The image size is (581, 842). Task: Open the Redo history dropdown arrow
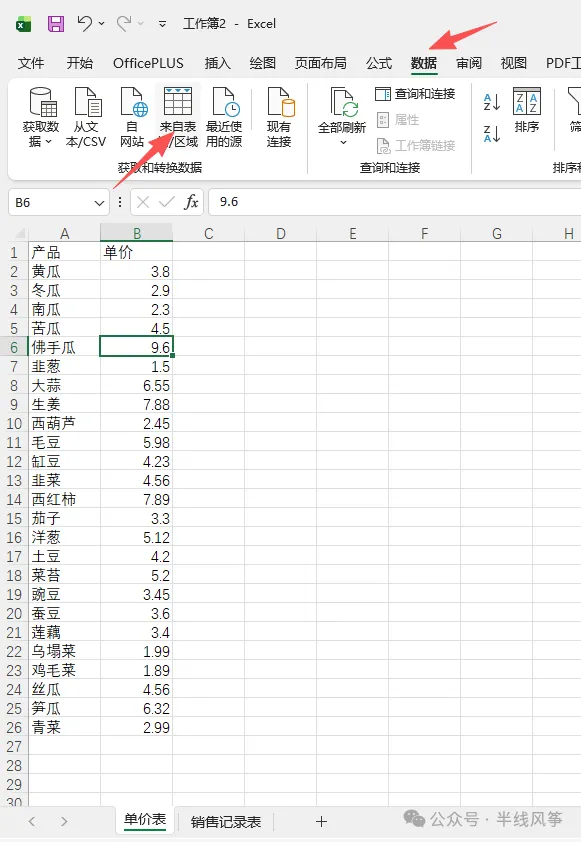coord(141,24)
